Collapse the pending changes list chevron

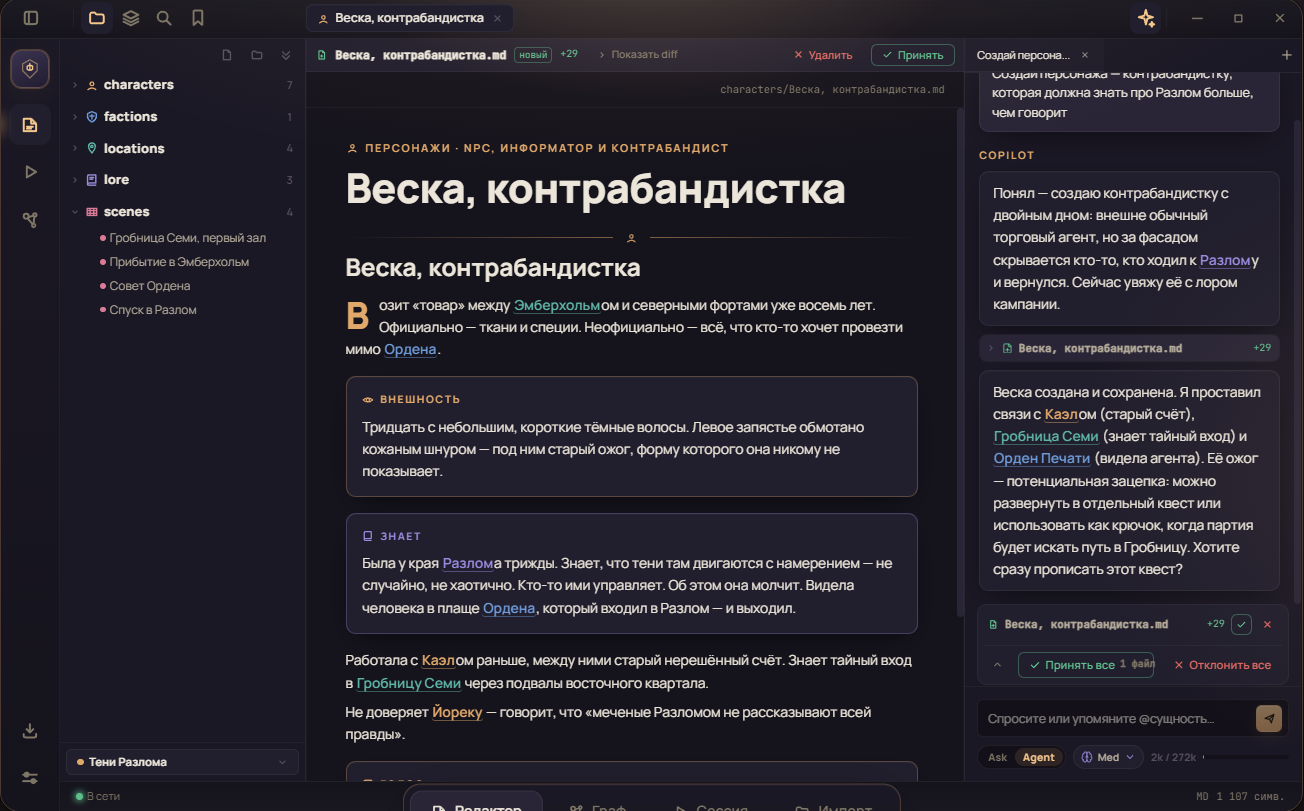(997, 665)
